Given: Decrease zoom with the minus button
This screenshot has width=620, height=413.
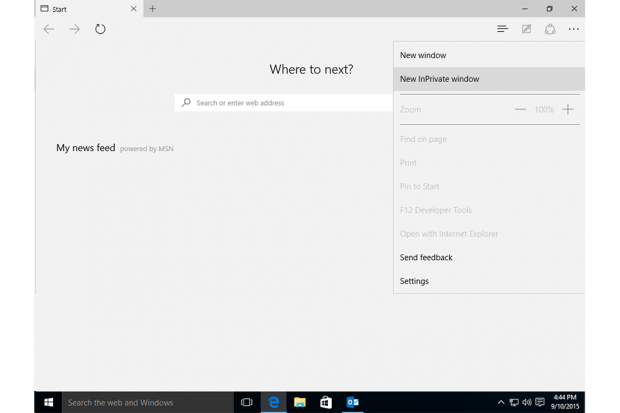Looking at the screenshot, I should 520,109.
